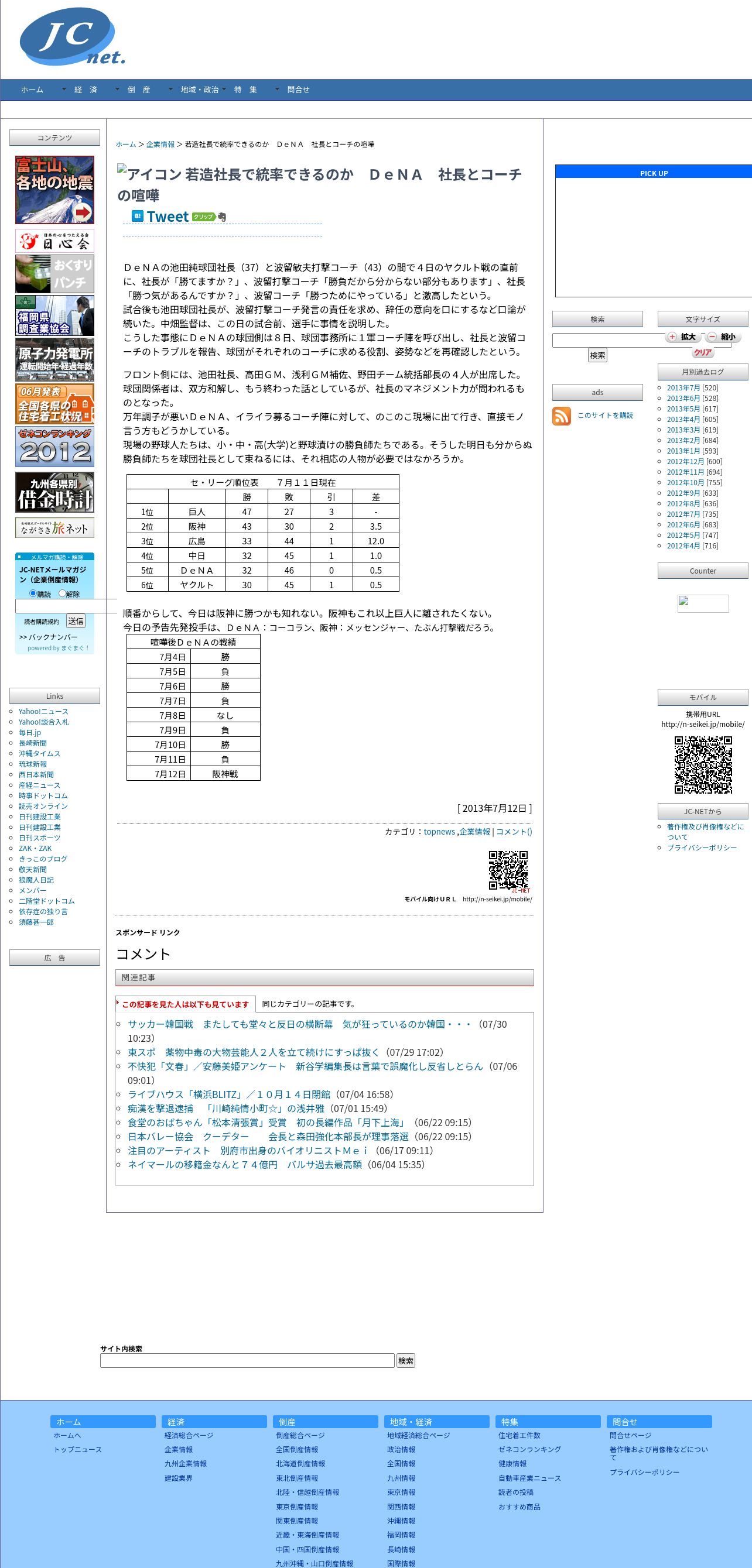Expand the 問合せ menu dropdown arrow
This screenshot has height=1568, width=752.
pos(277,90)
